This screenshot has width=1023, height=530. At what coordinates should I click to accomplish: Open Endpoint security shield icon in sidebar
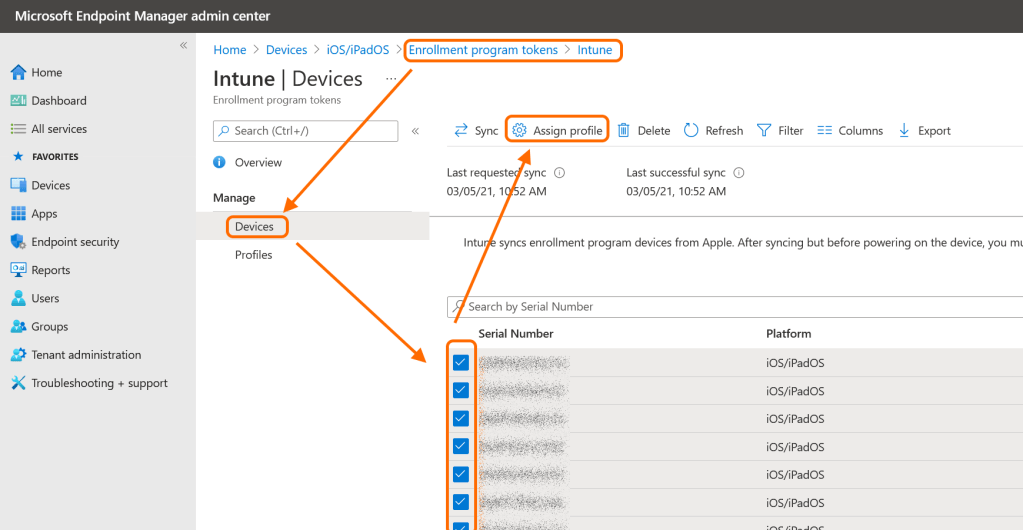[17, 242]
